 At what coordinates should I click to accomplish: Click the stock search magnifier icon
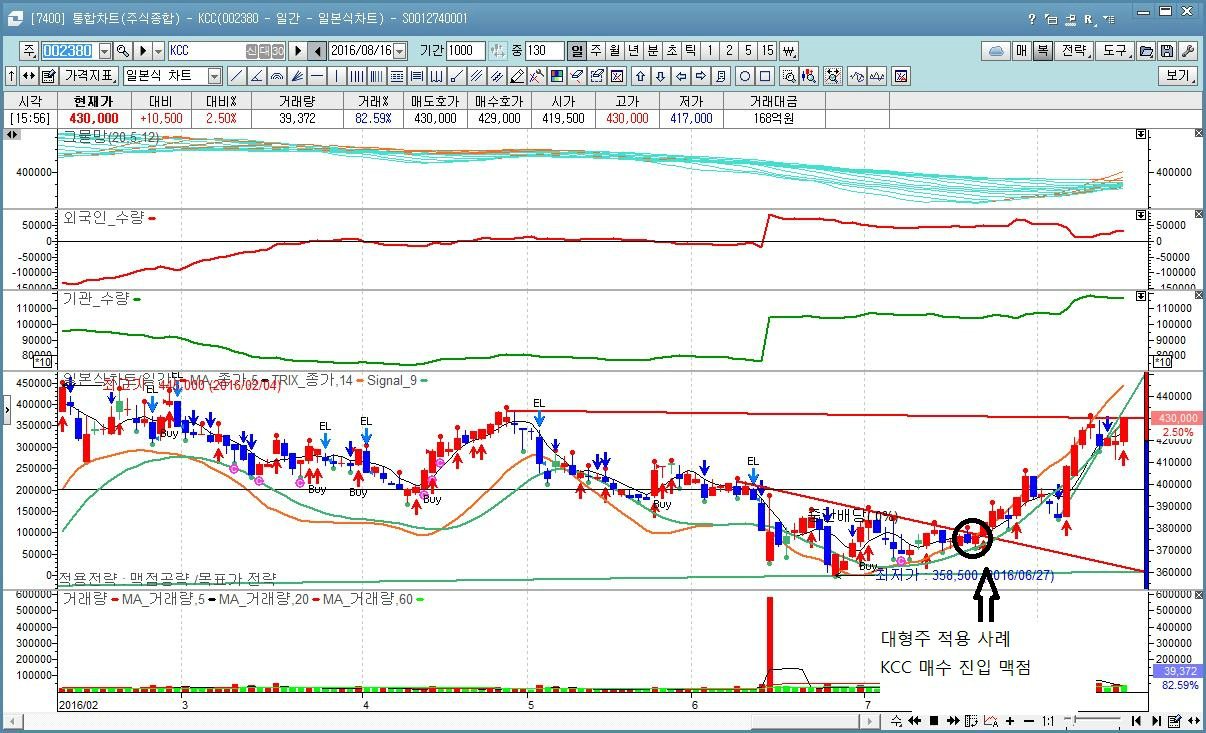tap(123, 51)
